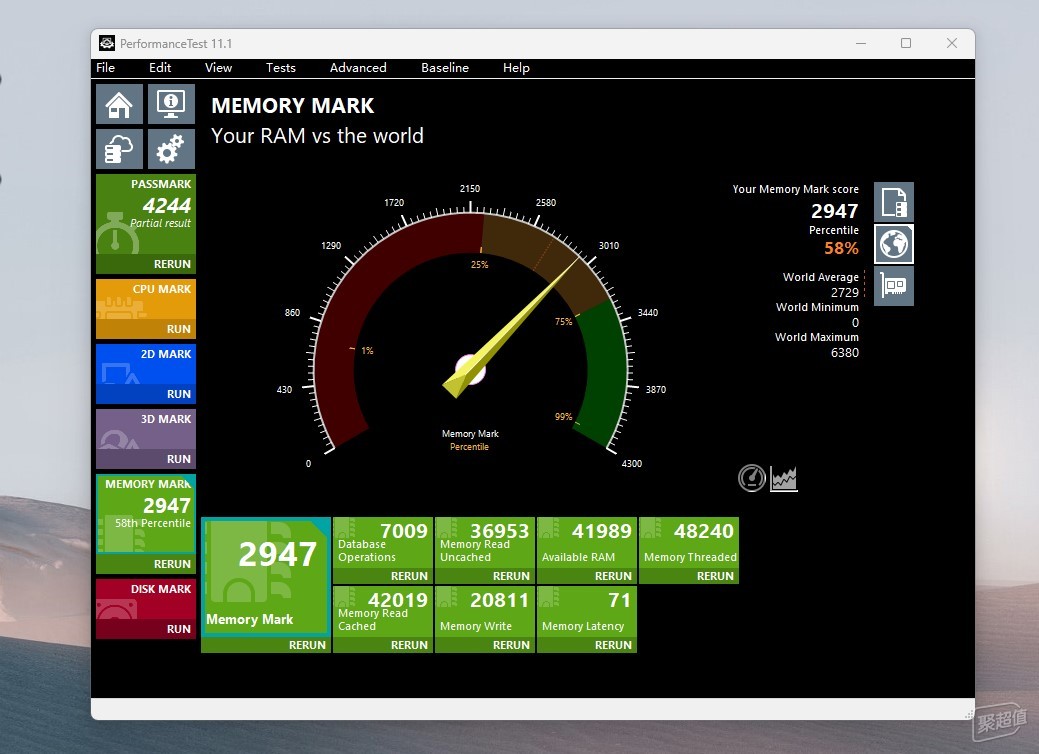
Task: Select the Available RAM 41989 tile
Action: 587,543
